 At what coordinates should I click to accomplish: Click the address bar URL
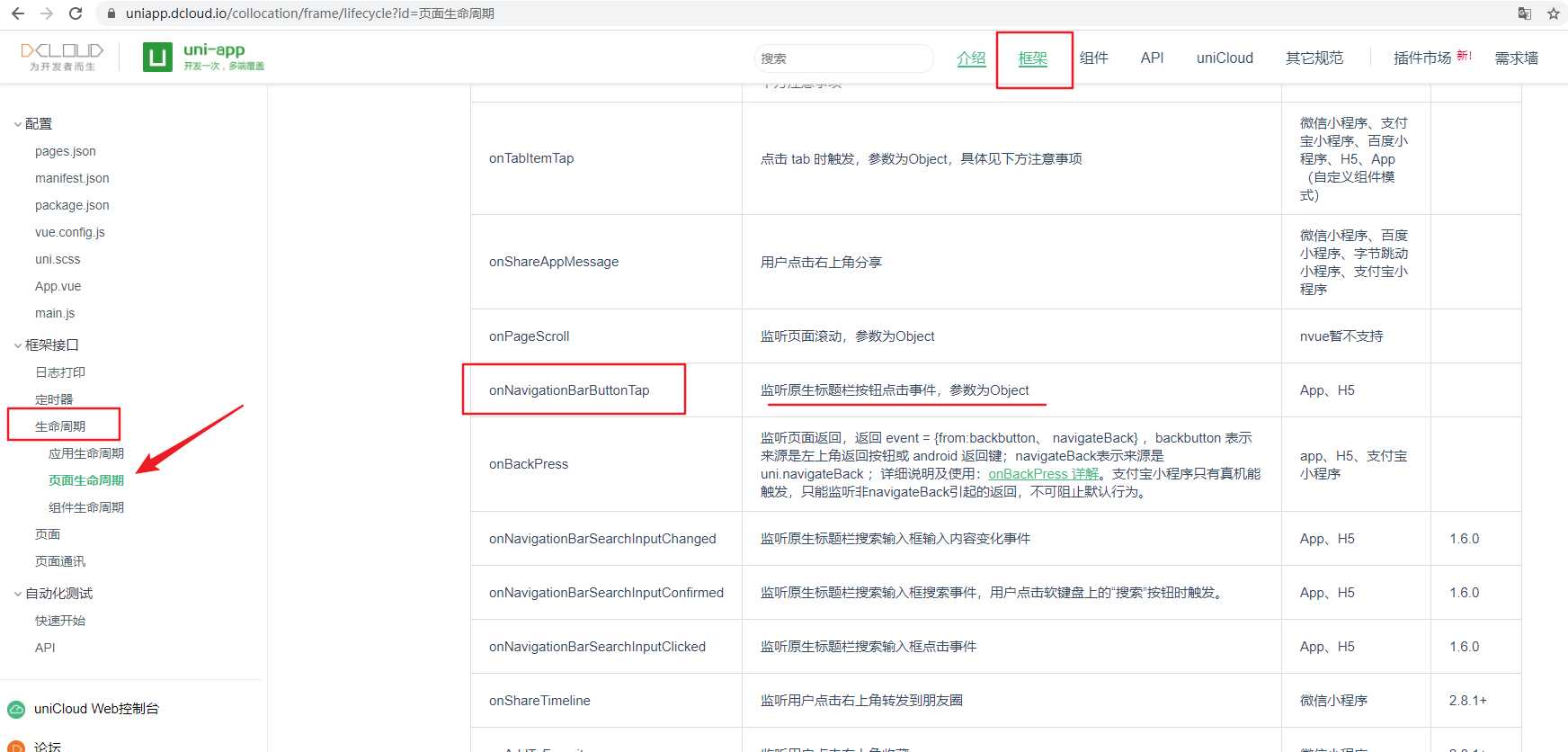310,13
